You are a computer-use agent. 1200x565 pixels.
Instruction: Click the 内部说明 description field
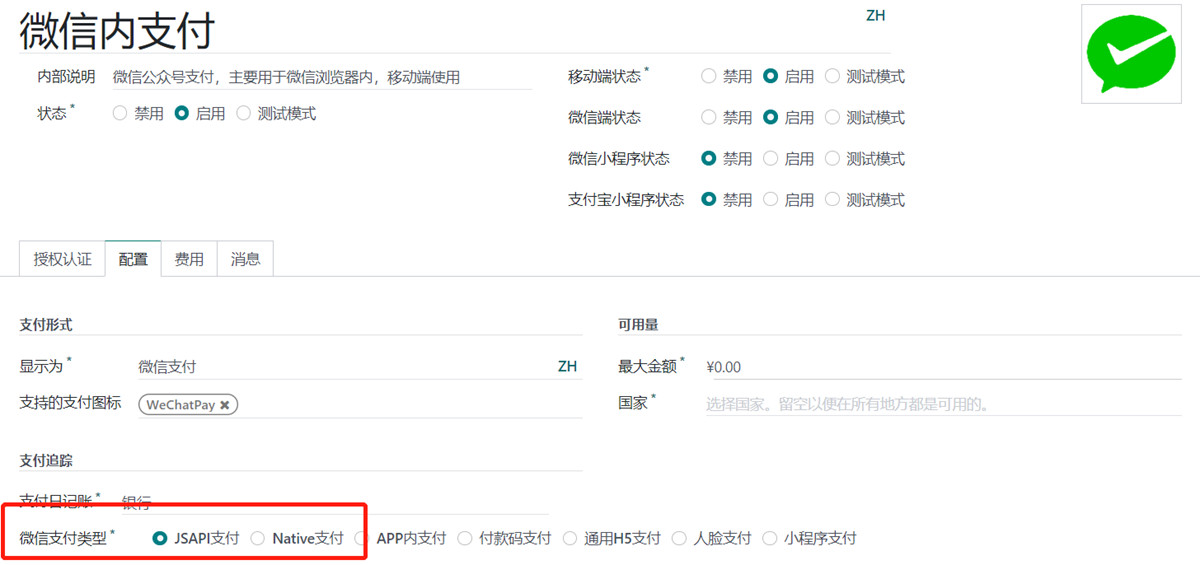[321, 77]
